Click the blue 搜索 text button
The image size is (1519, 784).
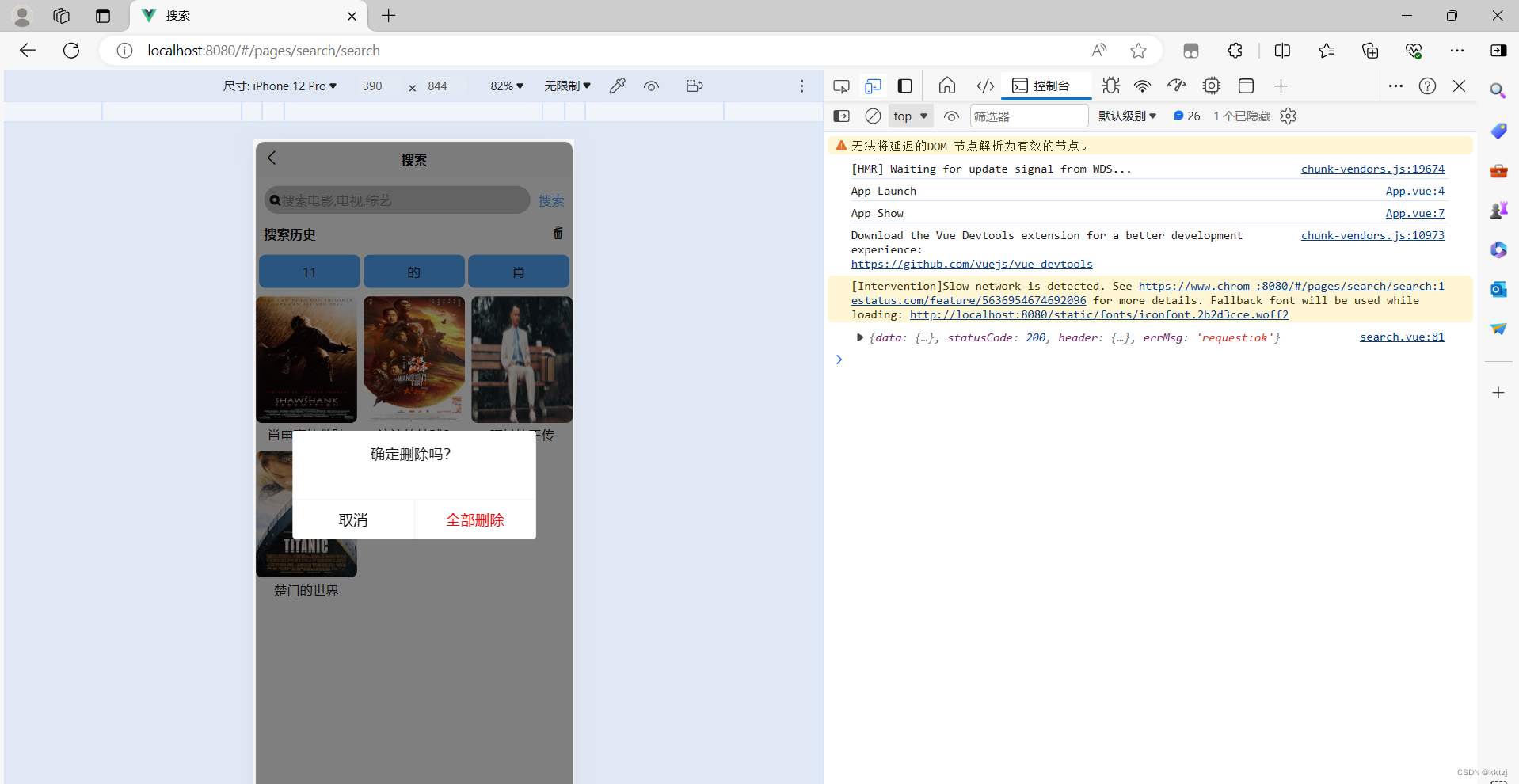click(x=551, y=200)
